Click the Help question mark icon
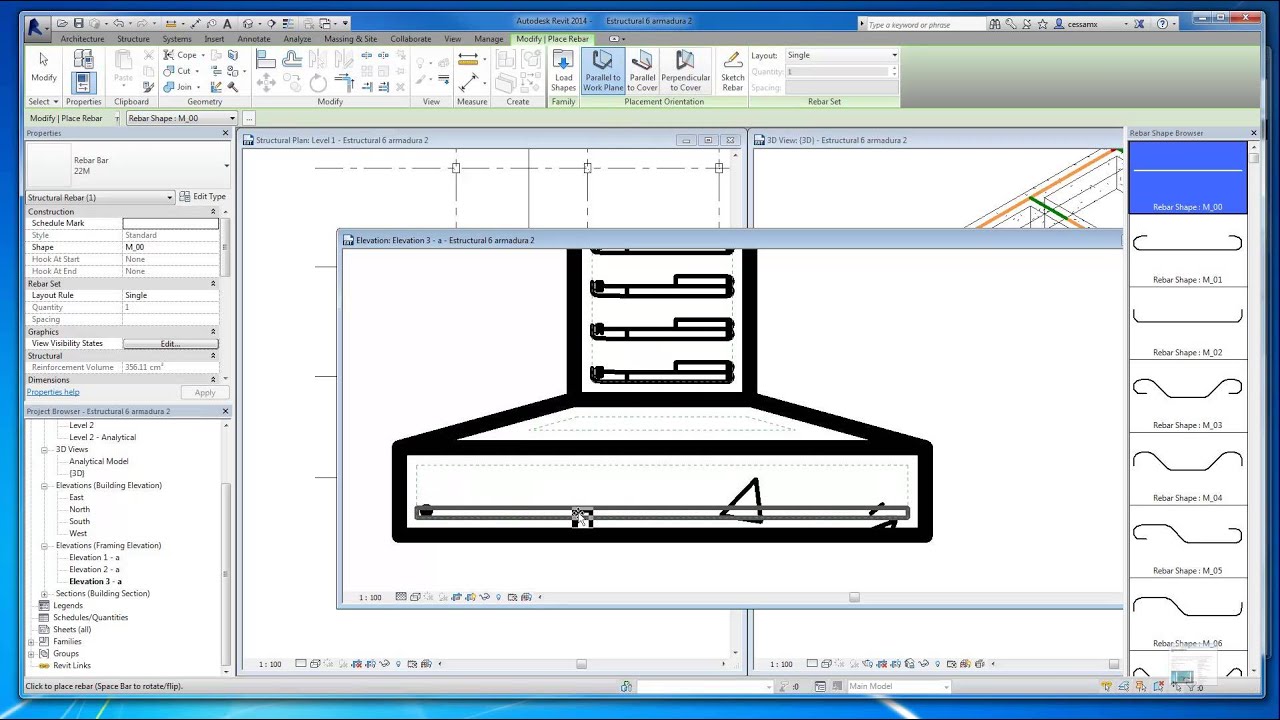 (x=1162, y=24)
